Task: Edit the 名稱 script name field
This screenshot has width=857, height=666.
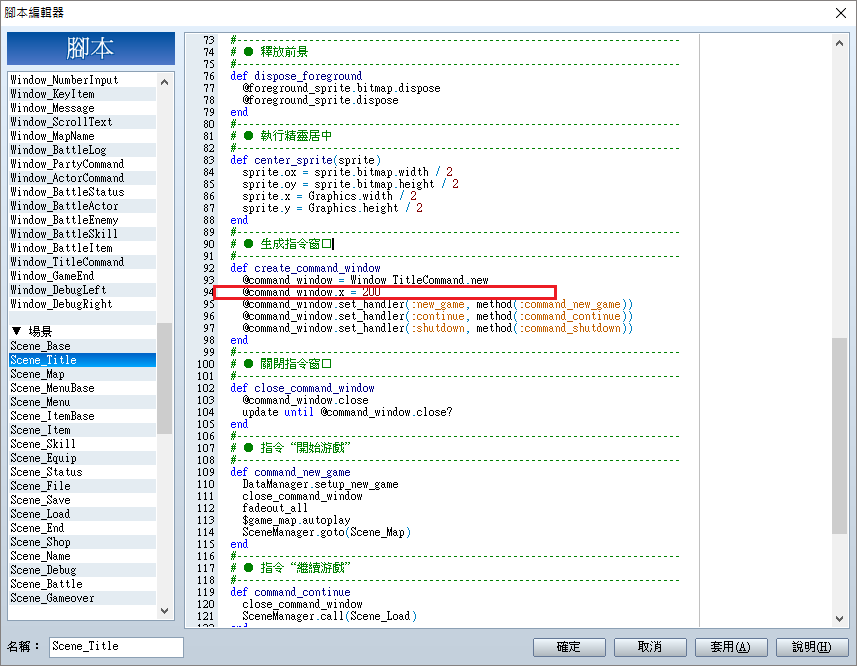Action: pyautogui.click(x=116, y=647)
